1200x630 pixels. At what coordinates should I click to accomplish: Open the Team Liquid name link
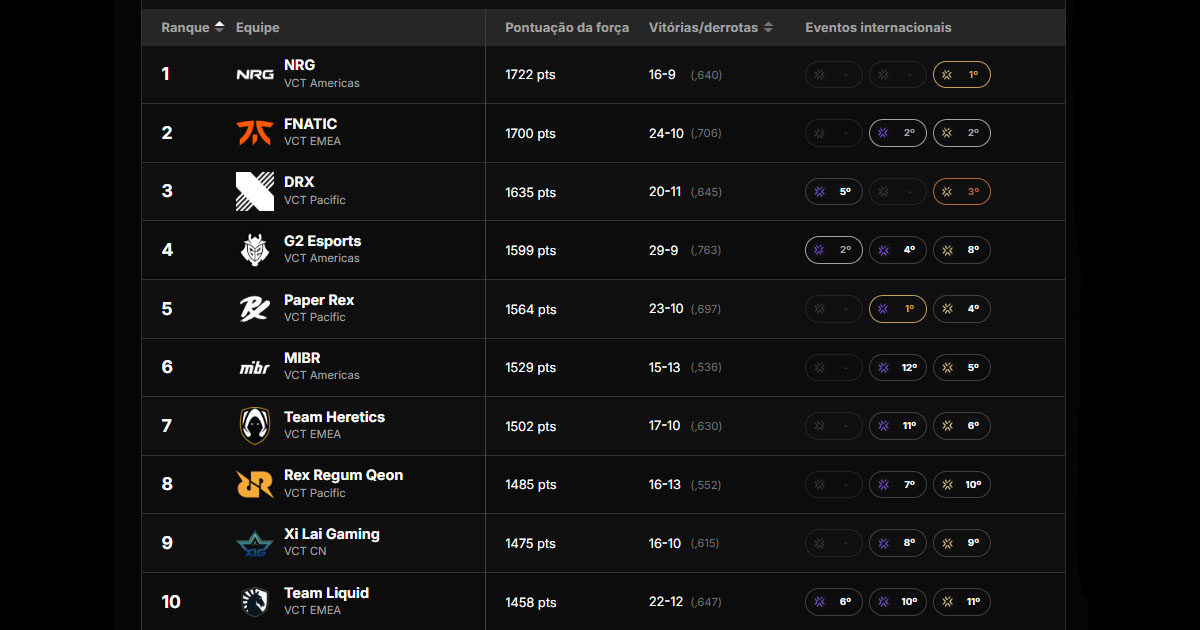pyautogui.click(x=326, y=593)
